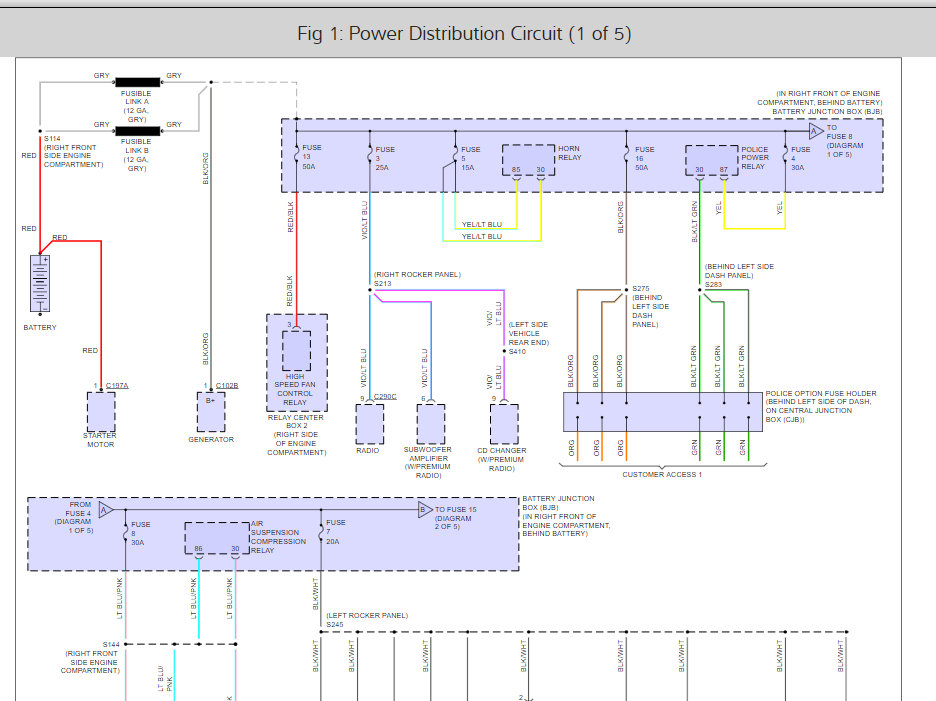
Task: Click terminal 85 on the Horn Relay
Action: 516,170
